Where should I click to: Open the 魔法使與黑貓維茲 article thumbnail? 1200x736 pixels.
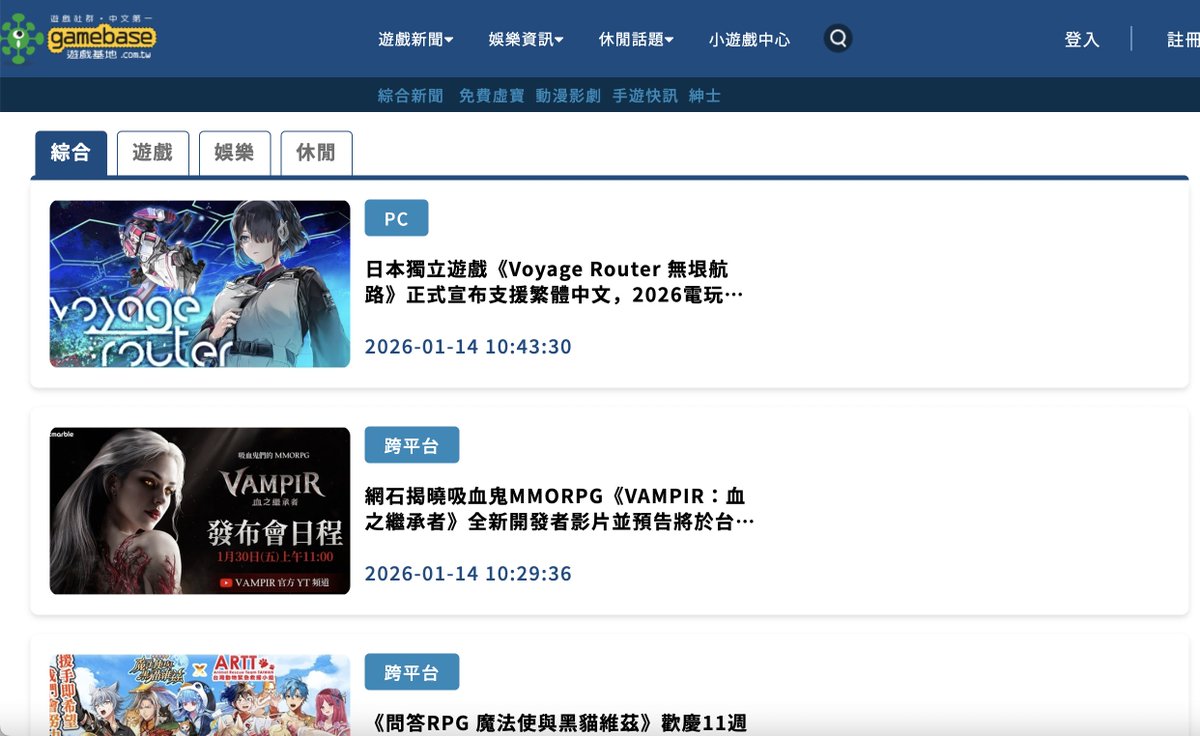(x=200, y=695)
